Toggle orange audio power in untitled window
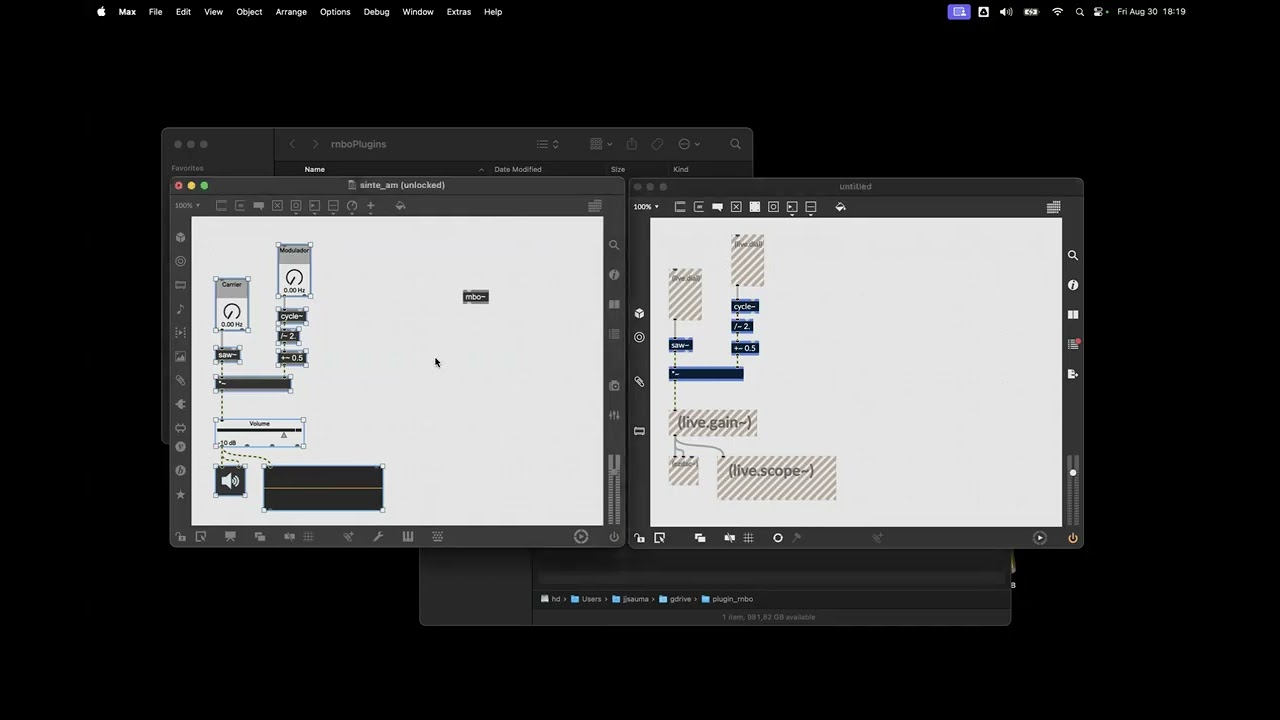 (x=1073, y=538)
